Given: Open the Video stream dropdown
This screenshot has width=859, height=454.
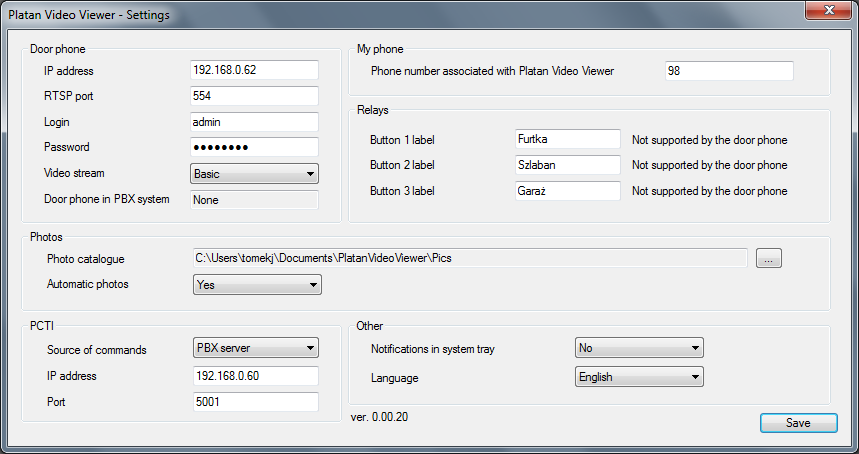Looking at the screenshot, I should click(254, 174).
